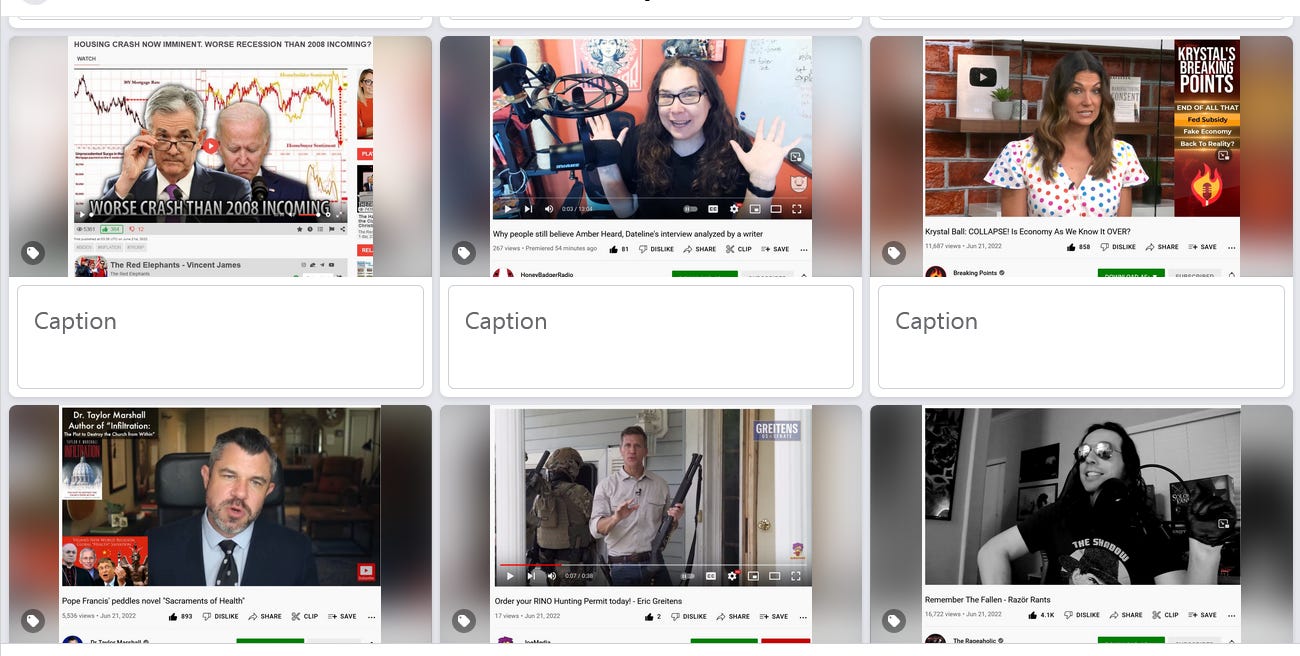Screen dimensions: 1300x656
Task: Click the play icon in the Amber Heard video
Action: point(509,209)
